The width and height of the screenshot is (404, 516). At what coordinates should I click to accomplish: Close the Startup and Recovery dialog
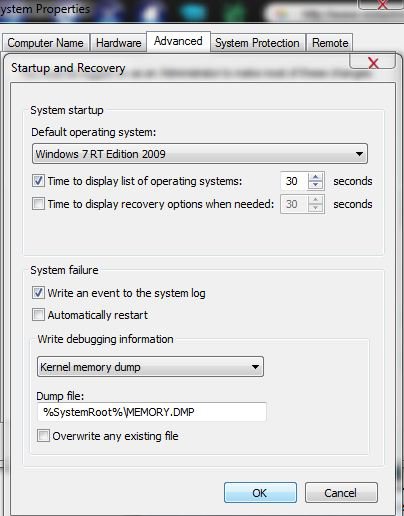372,62
